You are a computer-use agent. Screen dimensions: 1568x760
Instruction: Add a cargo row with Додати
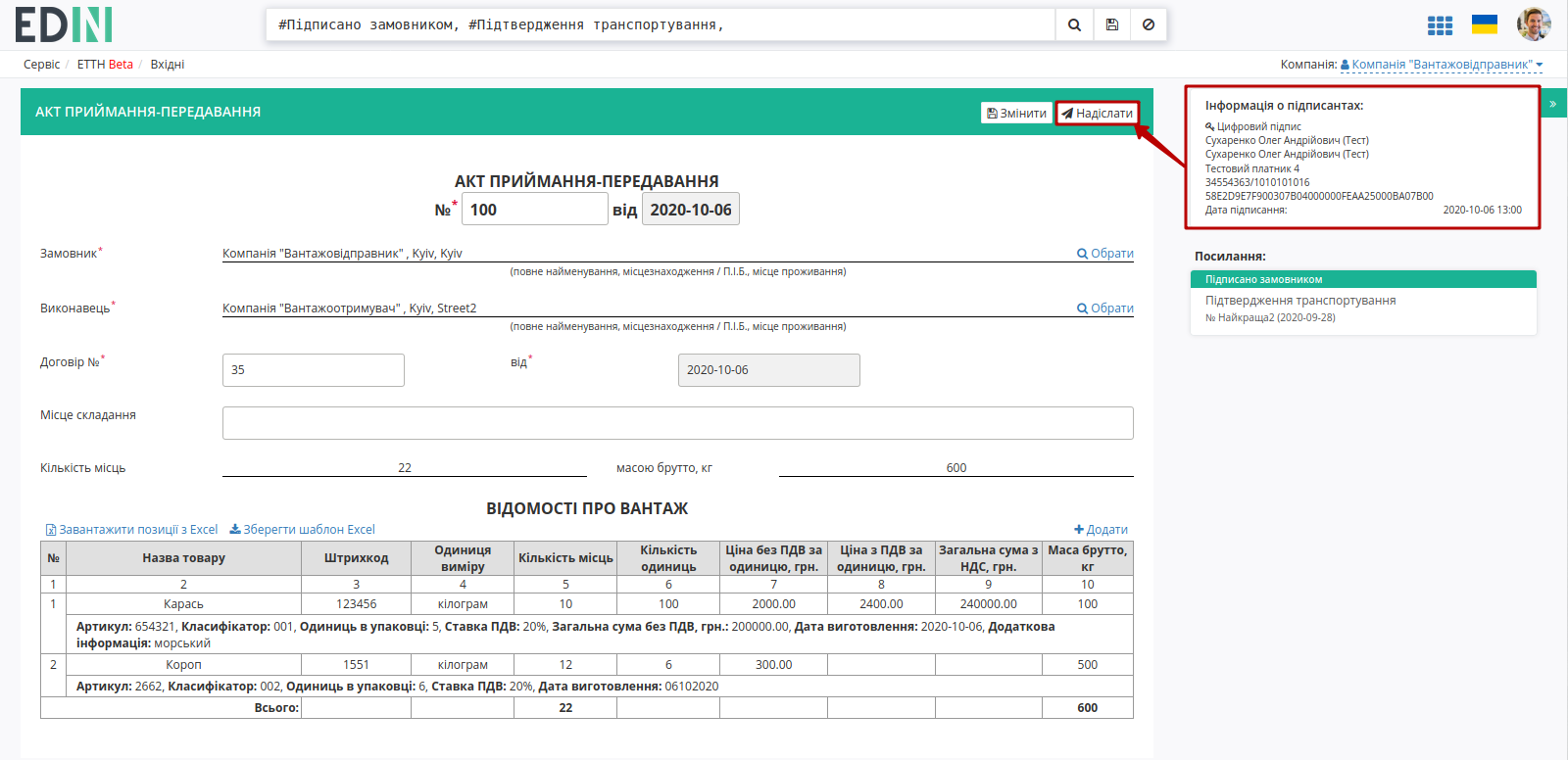[1102, 530]
